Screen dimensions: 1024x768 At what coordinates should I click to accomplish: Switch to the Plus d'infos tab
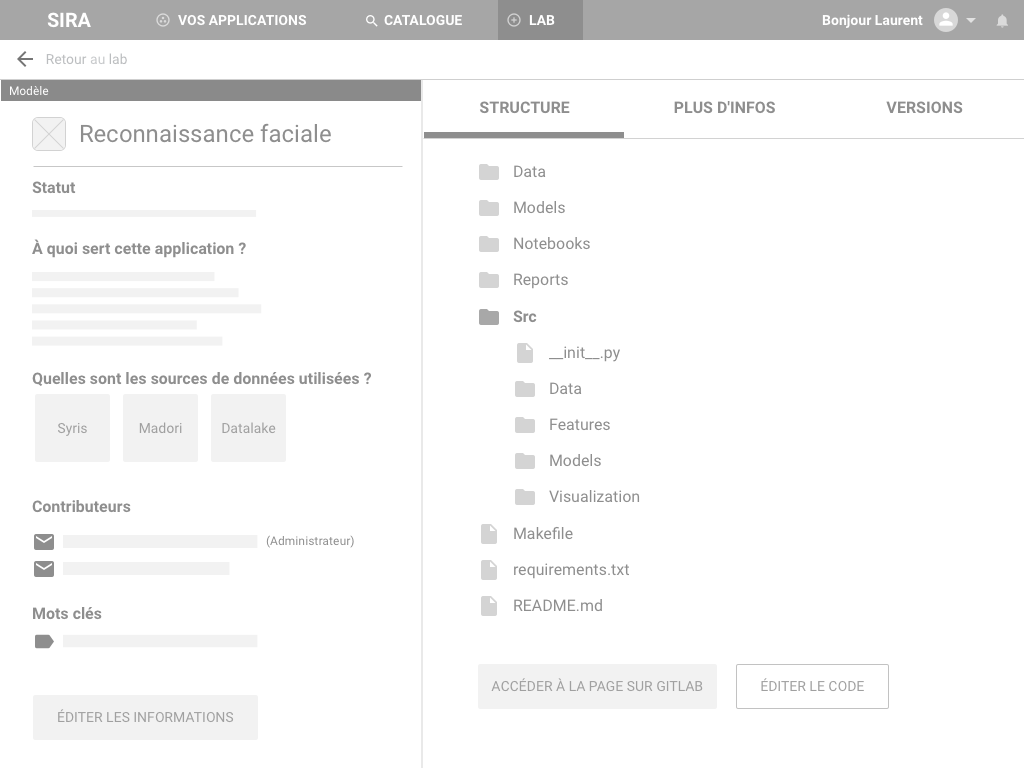tap(724, 108)
